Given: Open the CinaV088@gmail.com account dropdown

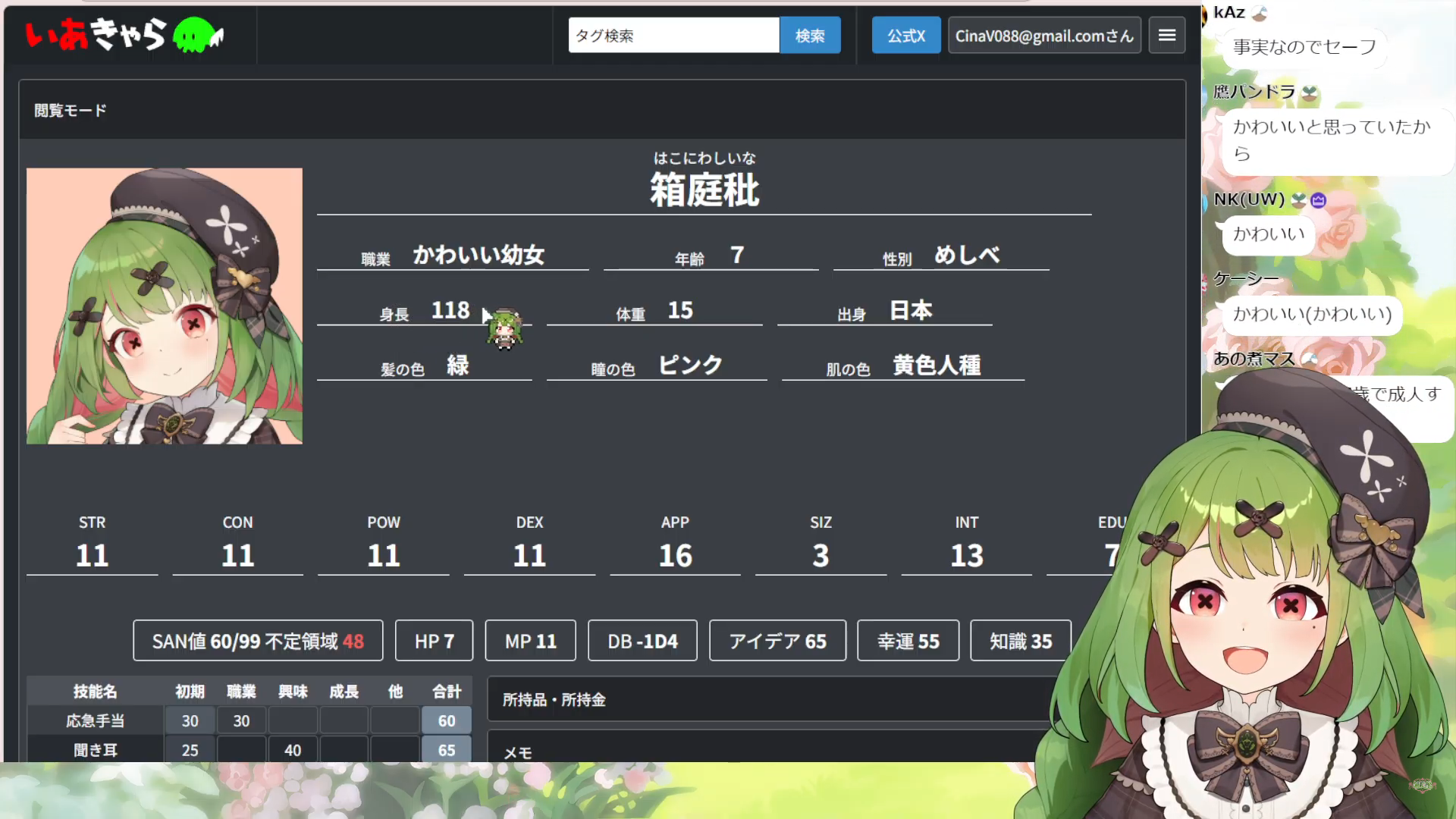Looking at the screenshot, I should (1044, 35).
